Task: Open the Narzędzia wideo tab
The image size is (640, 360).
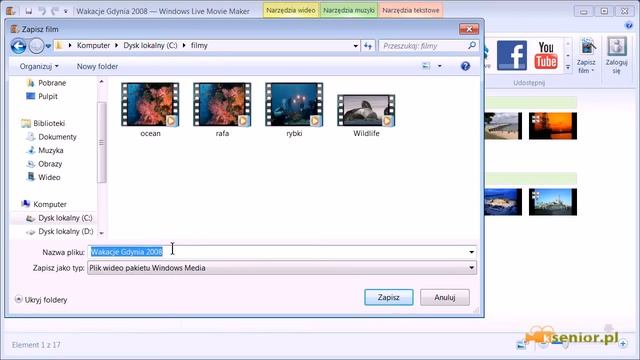Action: 291,10
